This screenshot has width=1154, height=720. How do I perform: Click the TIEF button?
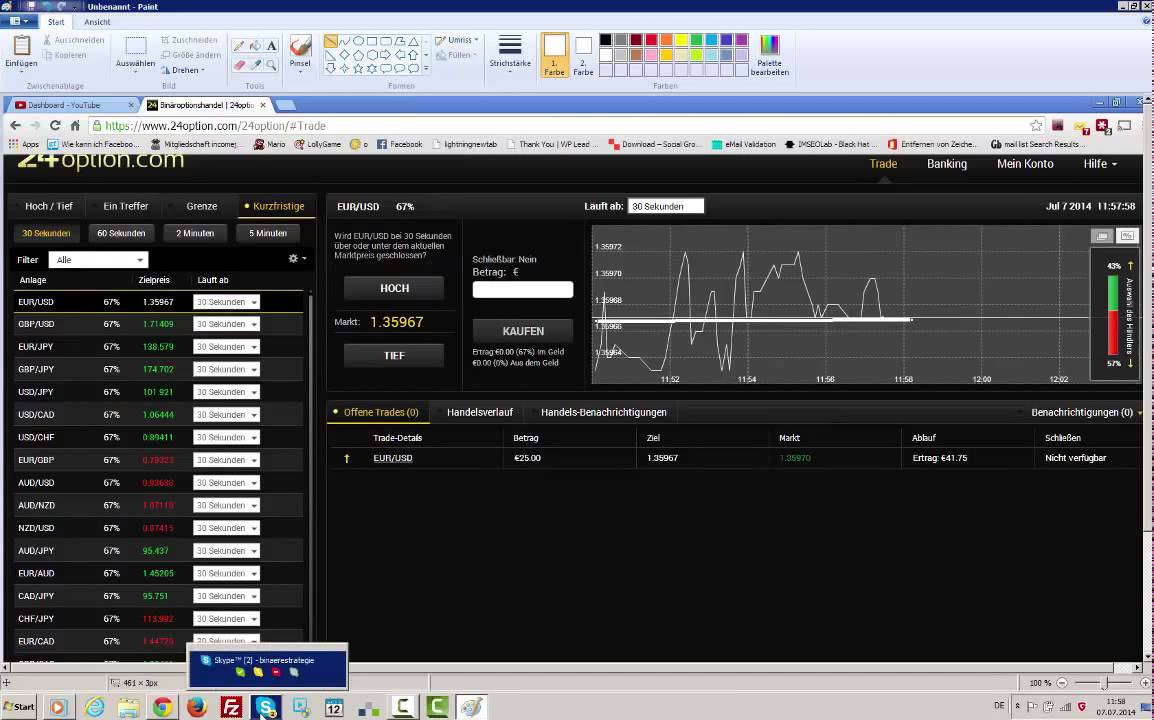(394, 356)
